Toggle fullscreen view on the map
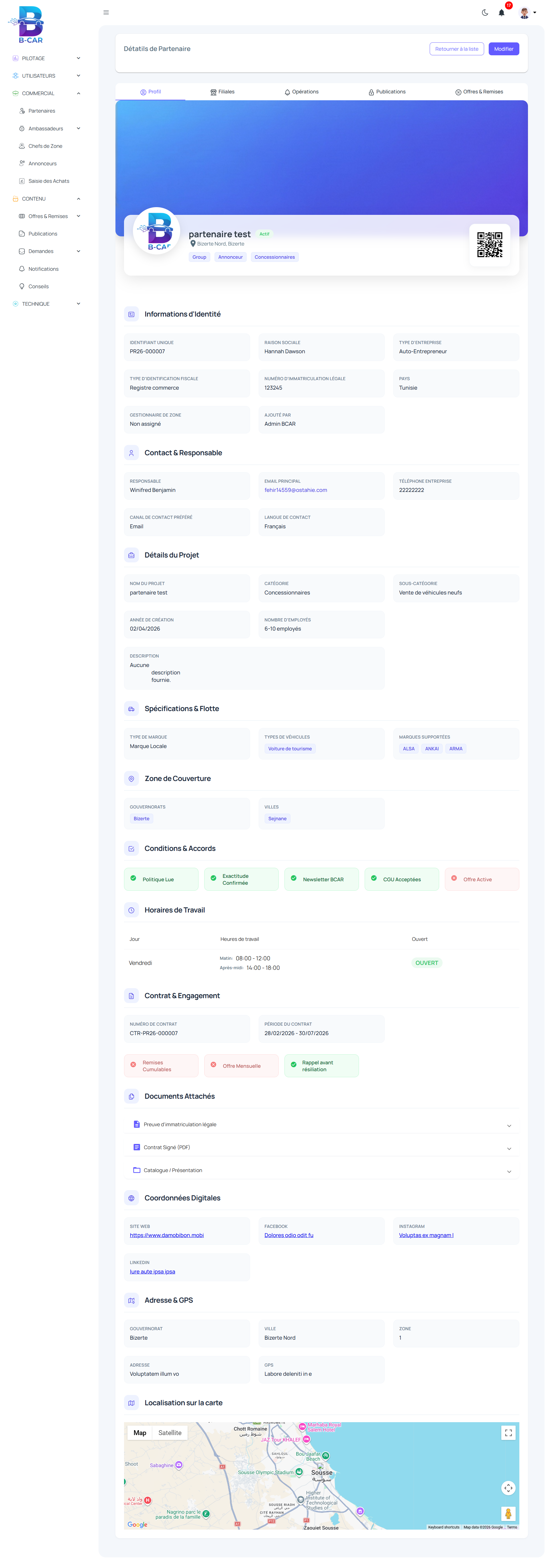Viewport: 550px width, 1568px height. 509,1433
